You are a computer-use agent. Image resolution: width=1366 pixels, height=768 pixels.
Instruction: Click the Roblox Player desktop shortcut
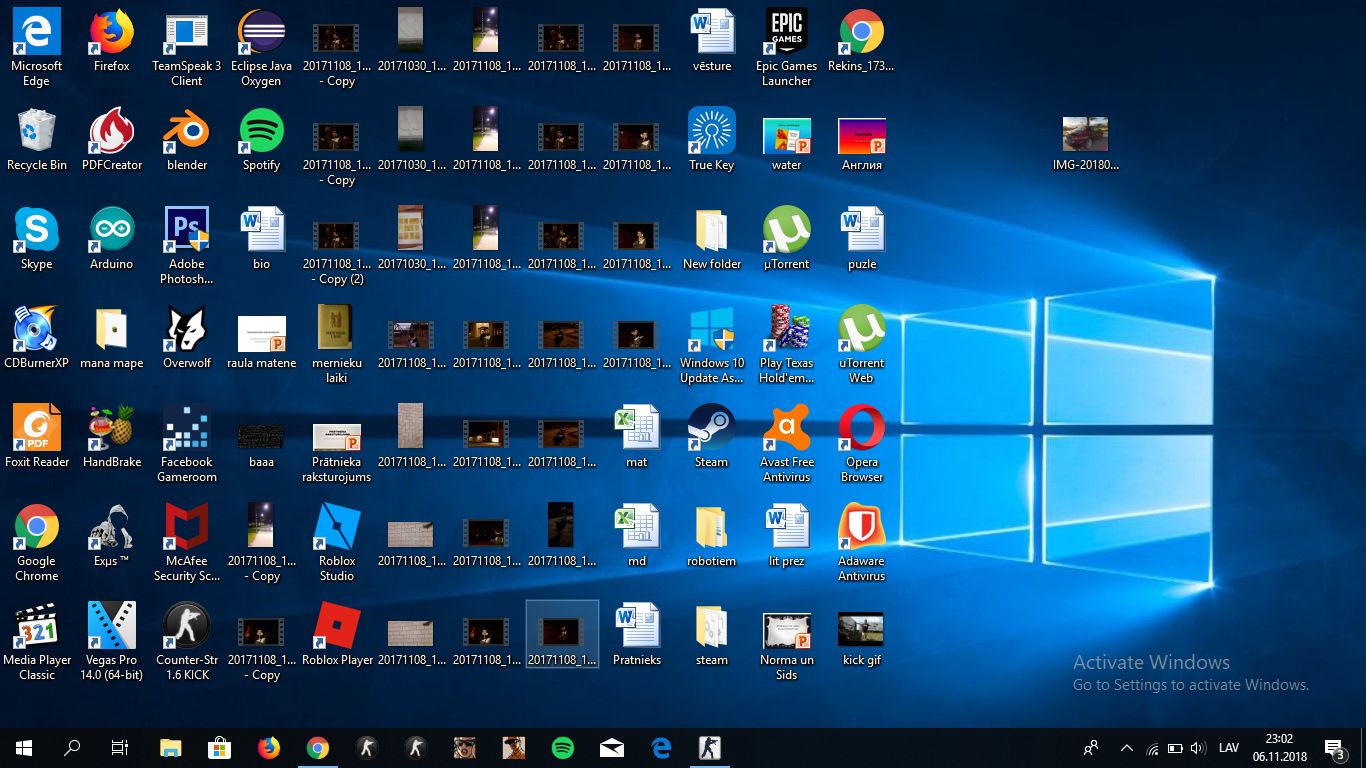[337, 634]
